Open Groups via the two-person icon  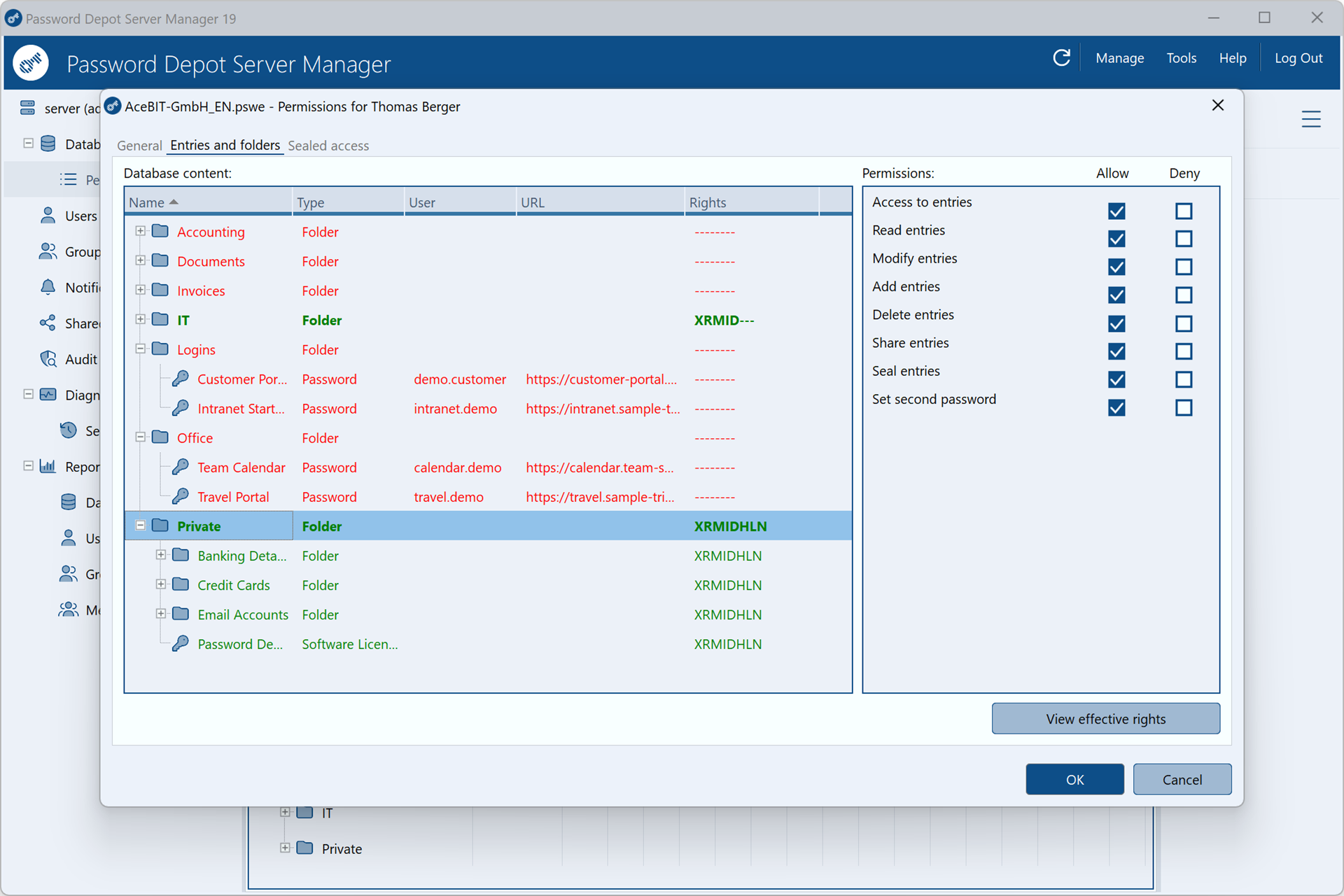pos(48,251)
